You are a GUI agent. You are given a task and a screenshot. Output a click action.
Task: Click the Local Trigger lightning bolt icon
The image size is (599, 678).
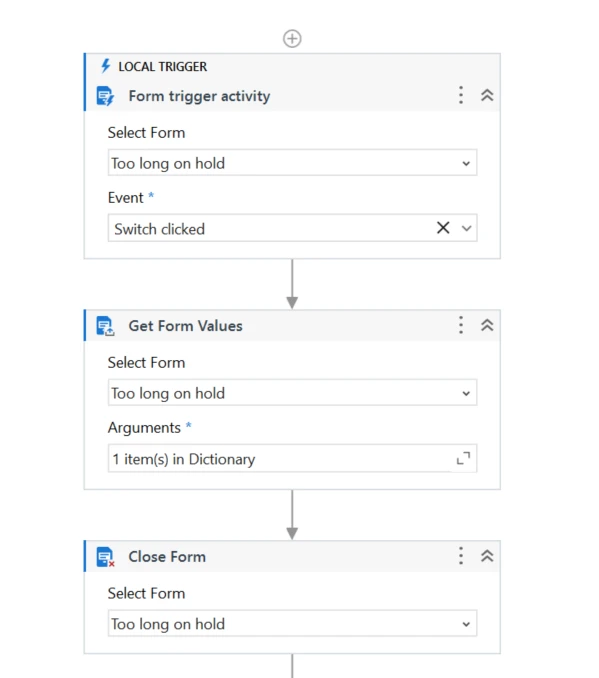(x=105, y=66)
